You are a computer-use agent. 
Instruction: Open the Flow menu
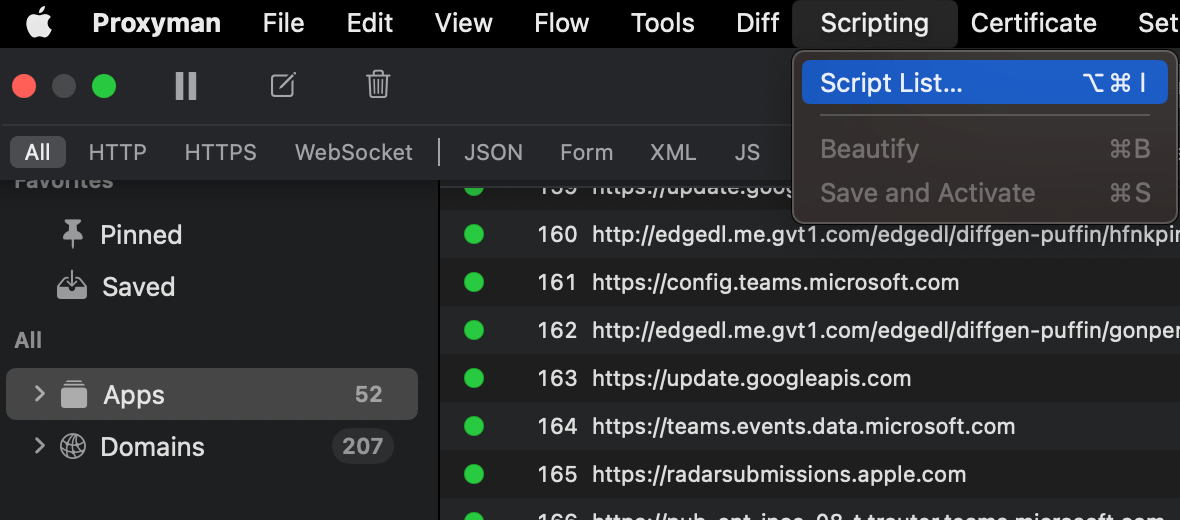point(561,23)
